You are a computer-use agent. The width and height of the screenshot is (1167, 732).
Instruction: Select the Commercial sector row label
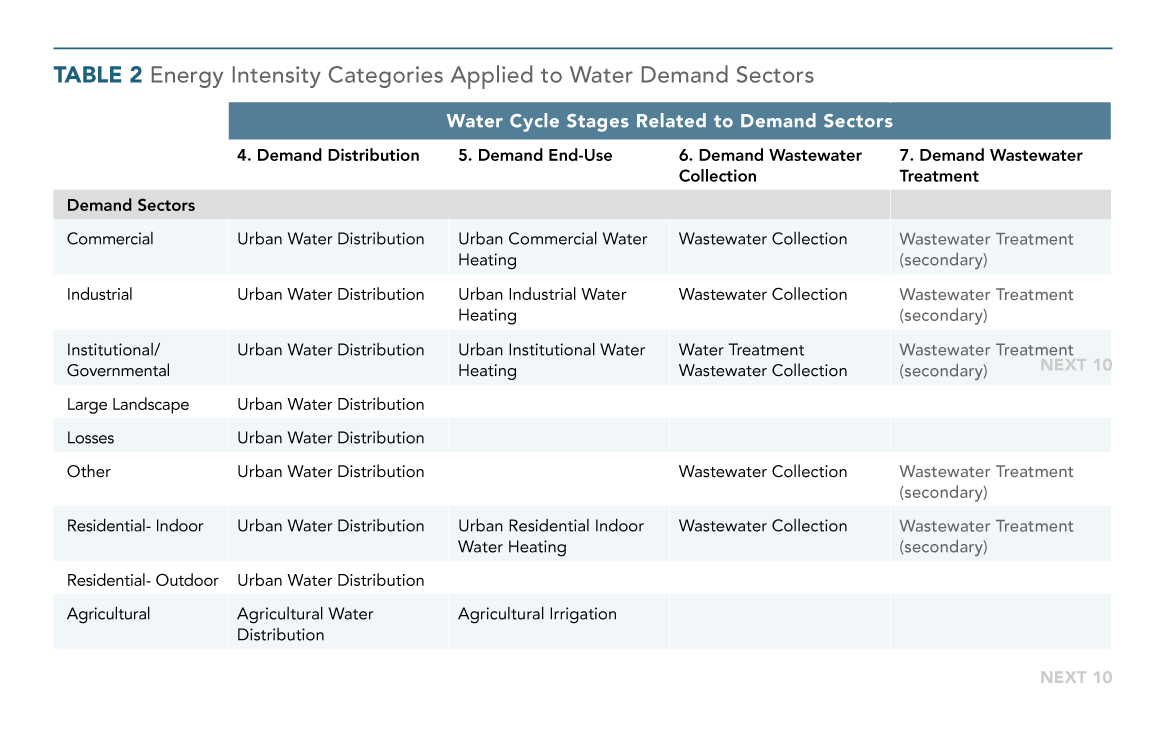click(x=110, y=239)
